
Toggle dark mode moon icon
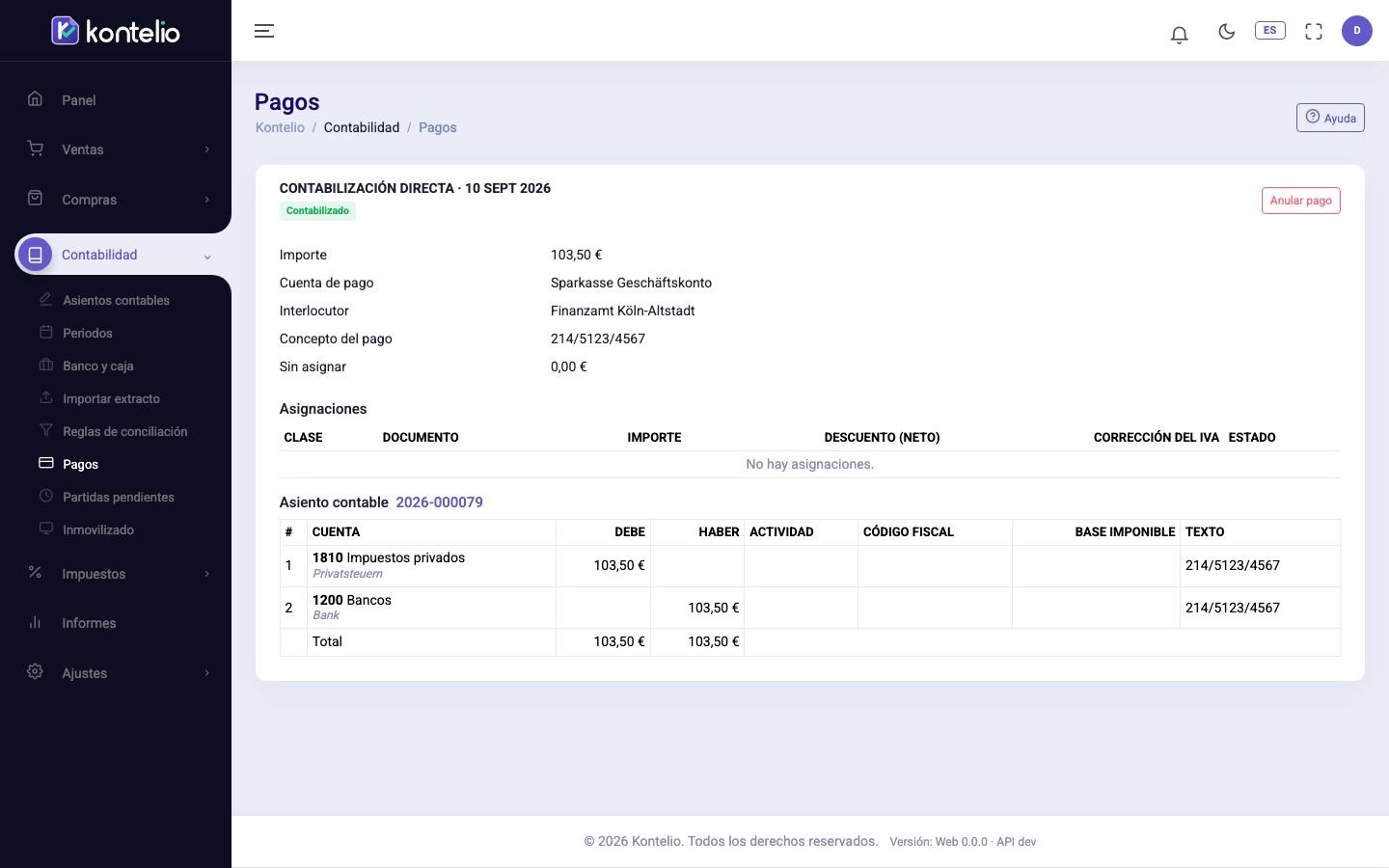point(1226,32)
